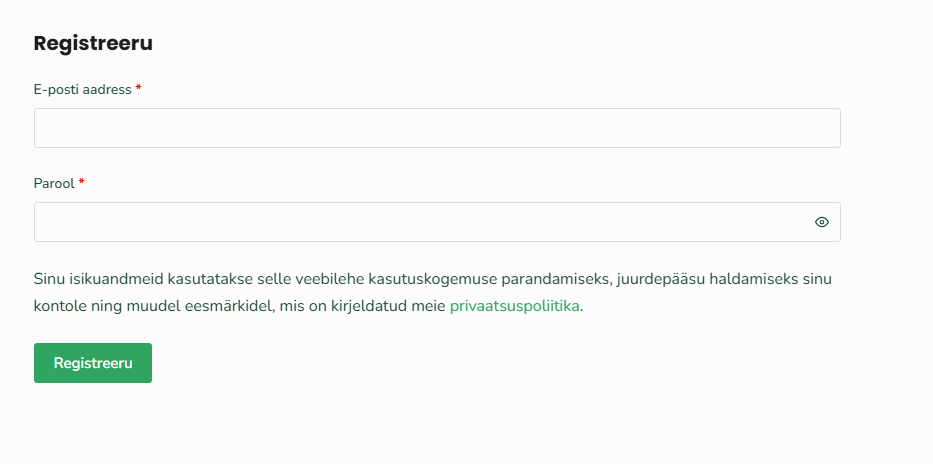Click the E-posti aadress label
This screenshot has width=933, height=464.
[x=82, y=89]
